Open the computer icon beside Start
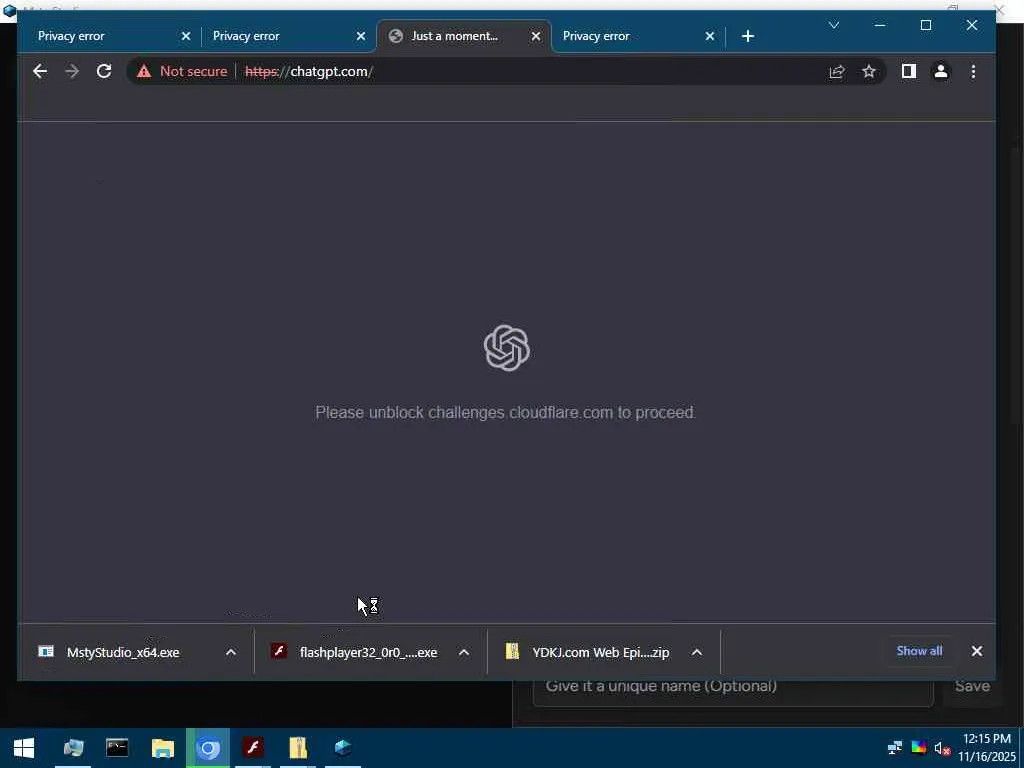The image size is (1024, 768). (x=72, y=748)
